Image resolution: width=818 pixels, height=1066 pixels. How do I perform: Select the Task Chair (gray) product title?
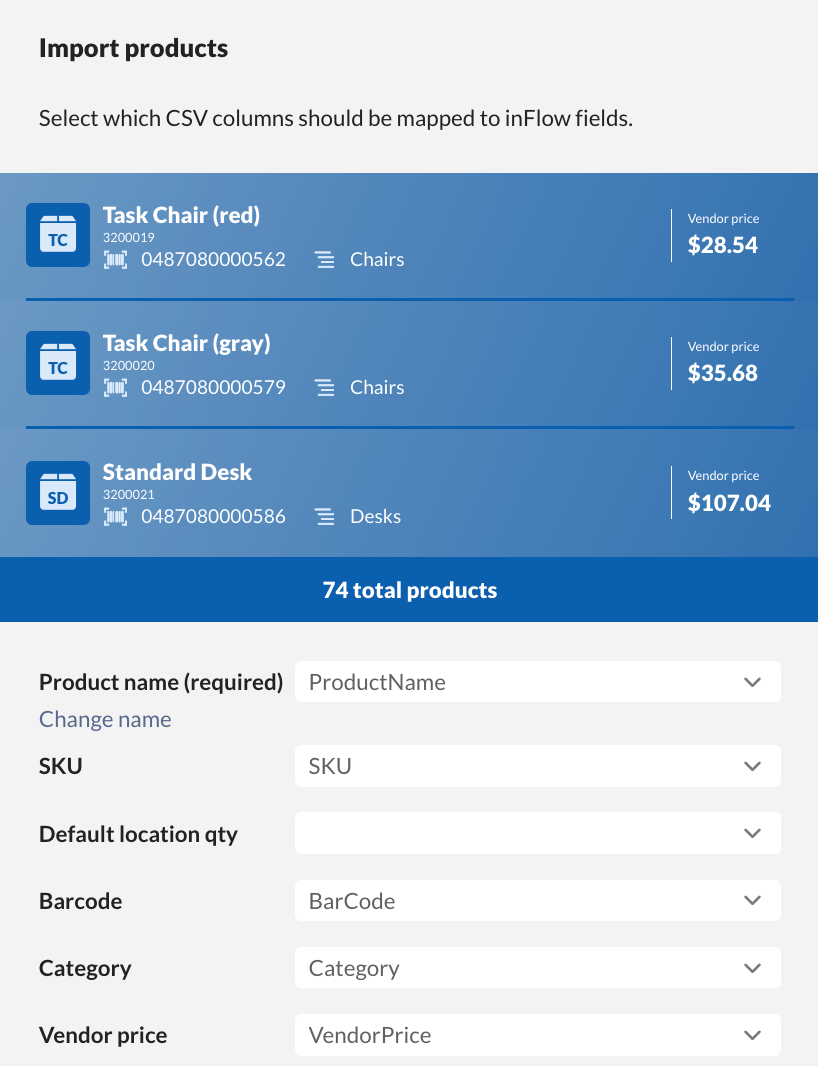[187, 343]
